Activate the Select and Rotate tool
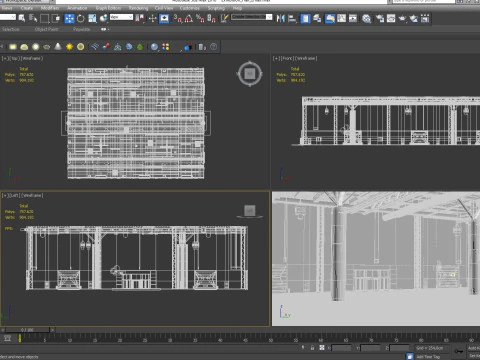This screenshot has width=480, height=360. click(81, 18)
